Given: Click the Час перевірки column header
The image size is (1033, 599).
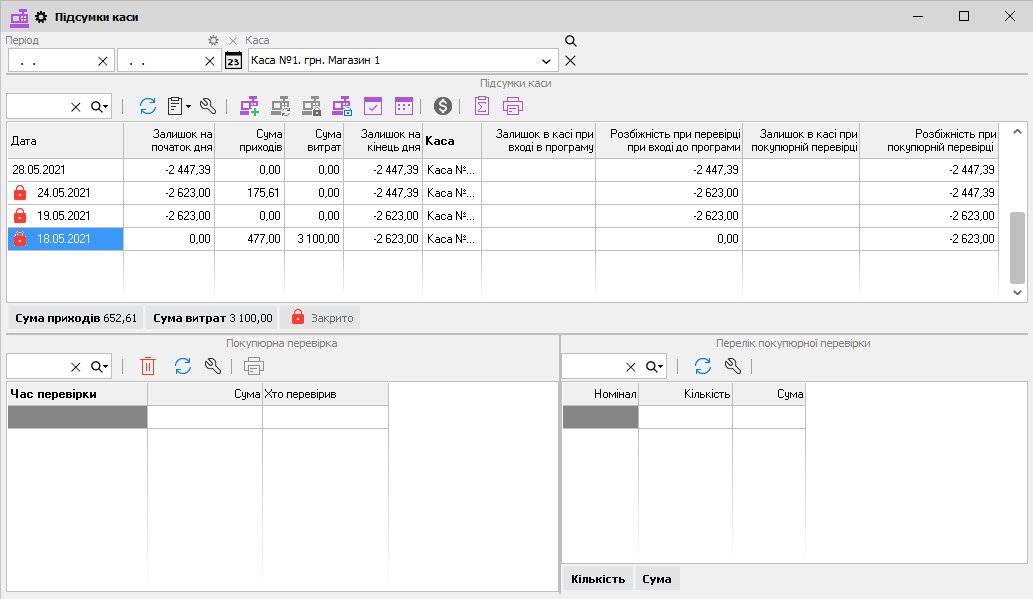Looking at the screenshot, I should point(78,394).
